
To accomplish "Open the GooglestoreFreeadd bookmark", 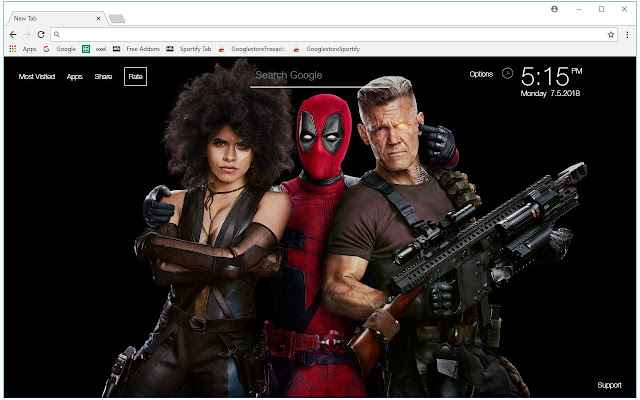I will [x=251, y=49].
